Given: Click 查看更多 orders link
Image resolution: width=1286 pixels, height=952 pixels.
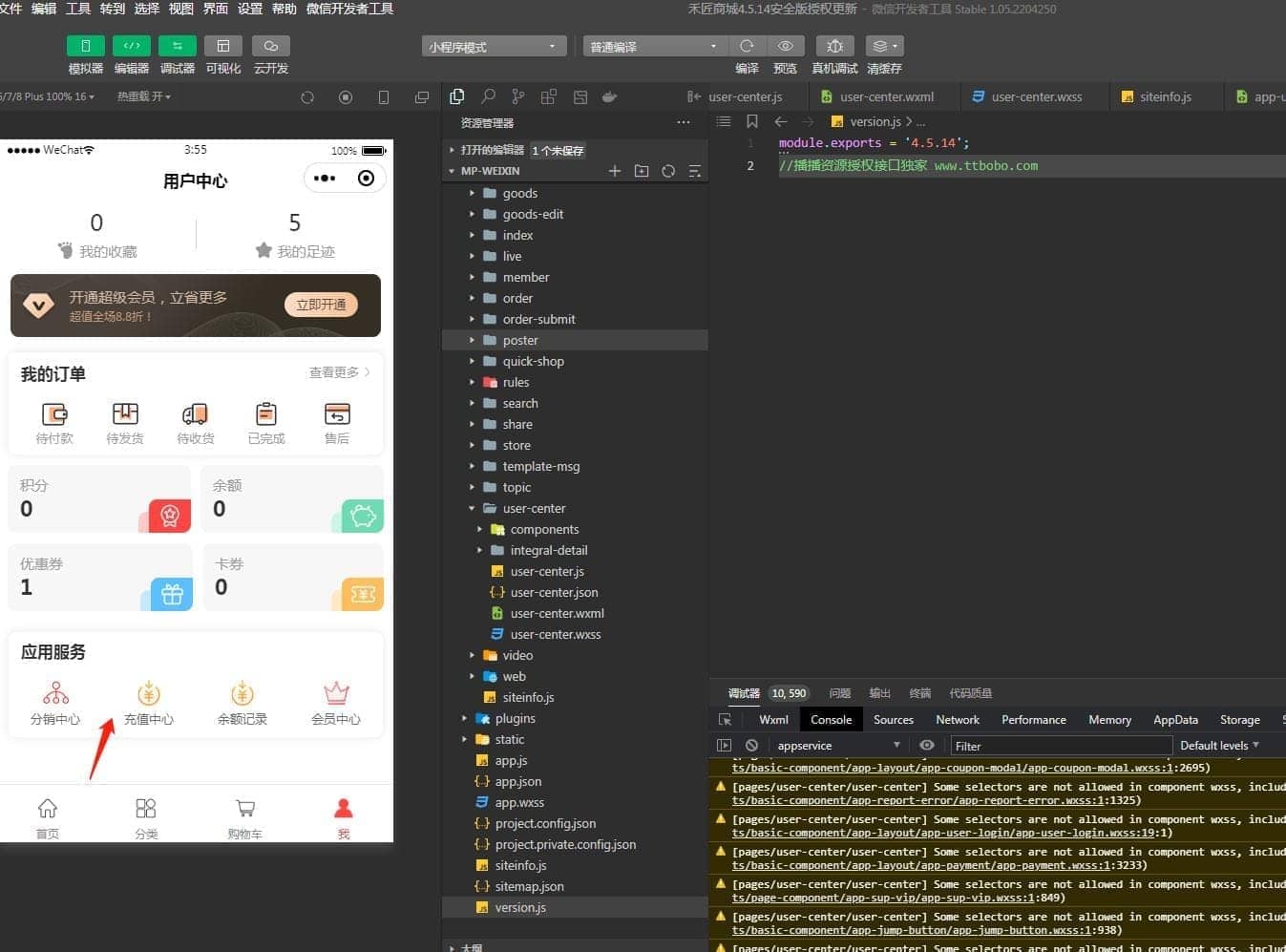Looking at the screenshot, I should [x=339, y=372].
